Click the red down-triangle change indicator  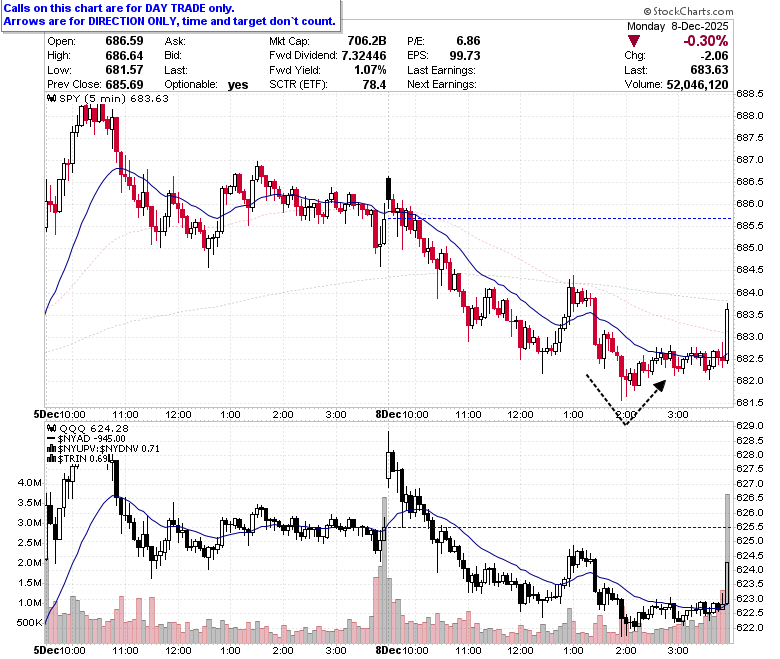pos(634,41)
